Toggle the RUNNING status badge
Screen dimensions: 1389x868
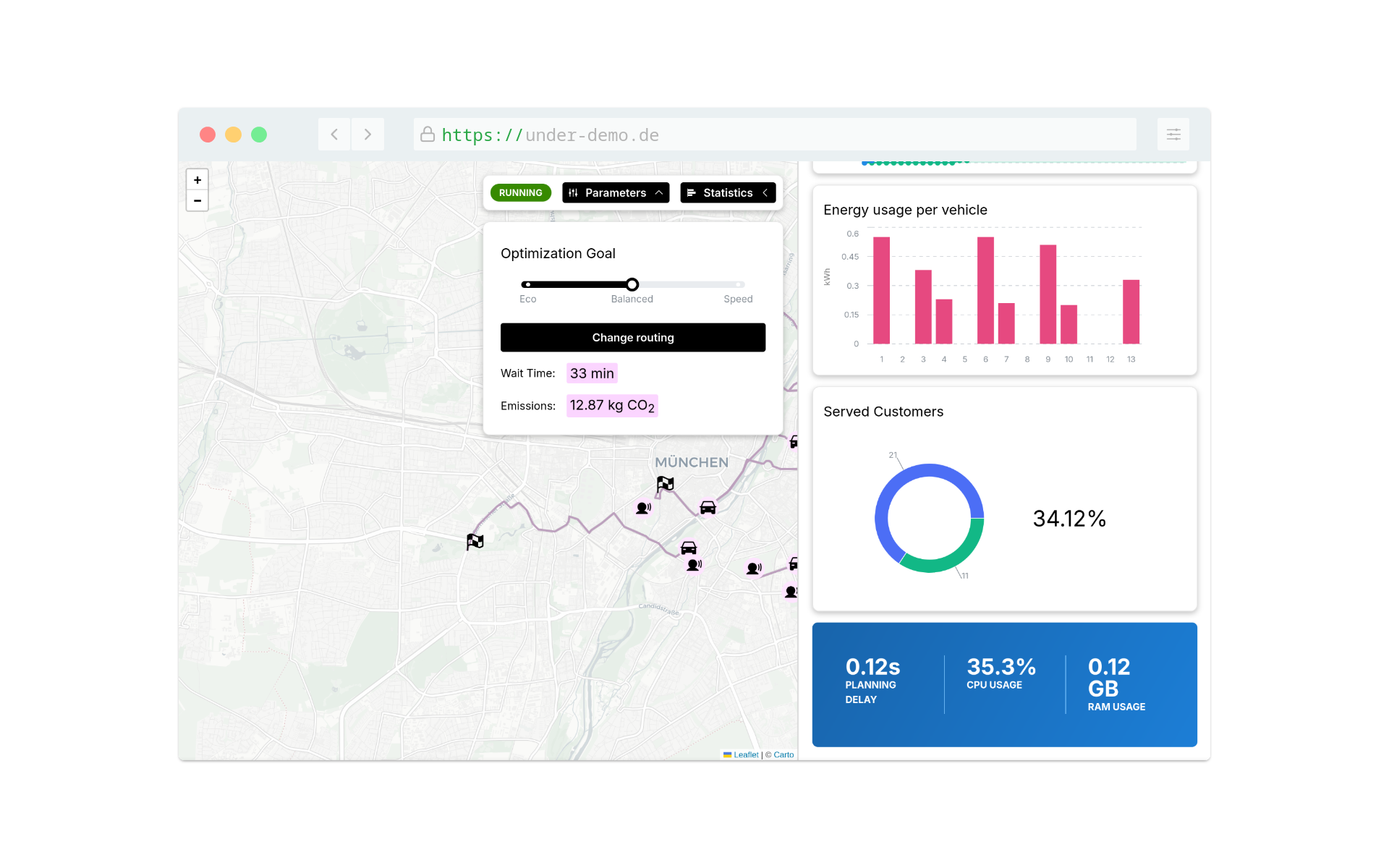click(x=520, y=192)
